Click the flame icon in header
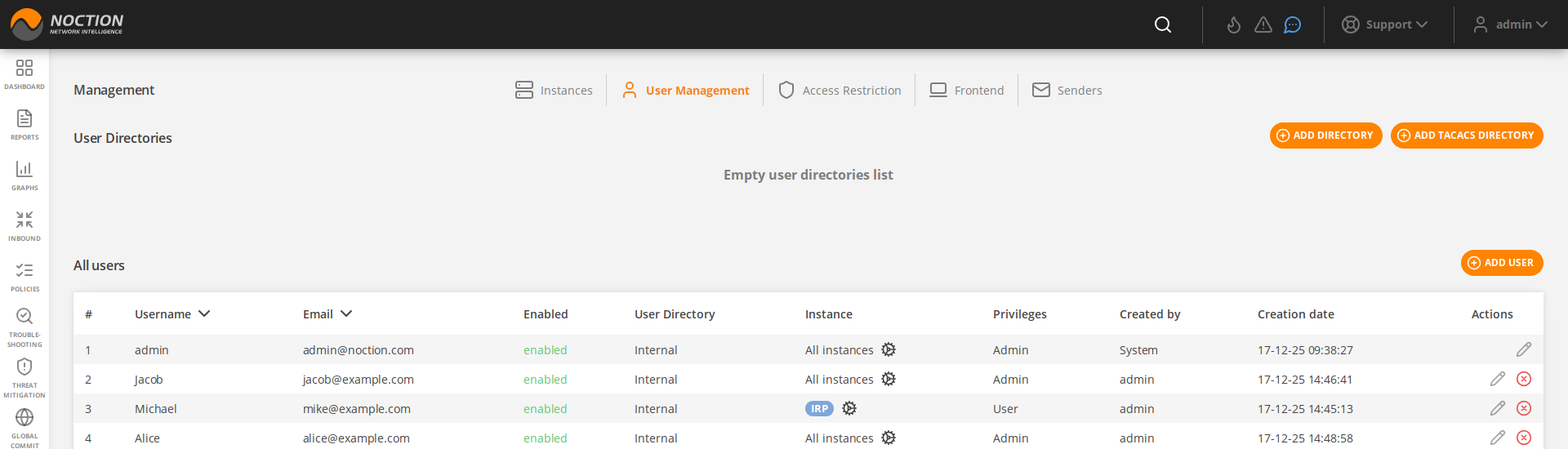The width and height of the screenshot is (1568, 449). coord(1234,24)
